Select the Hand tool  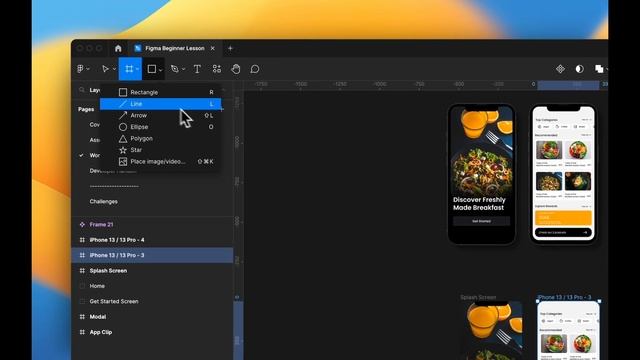[x=236, y=69]
